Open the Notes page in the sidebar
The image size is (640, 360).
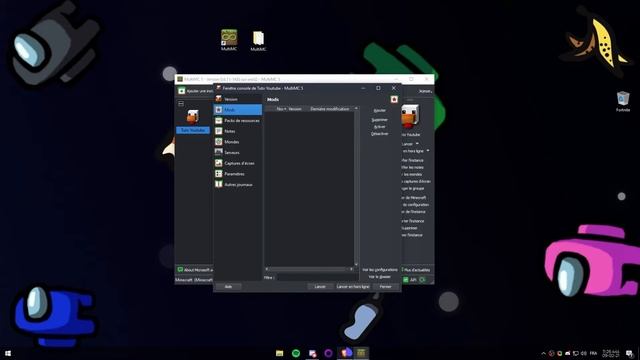click(238, 131)
